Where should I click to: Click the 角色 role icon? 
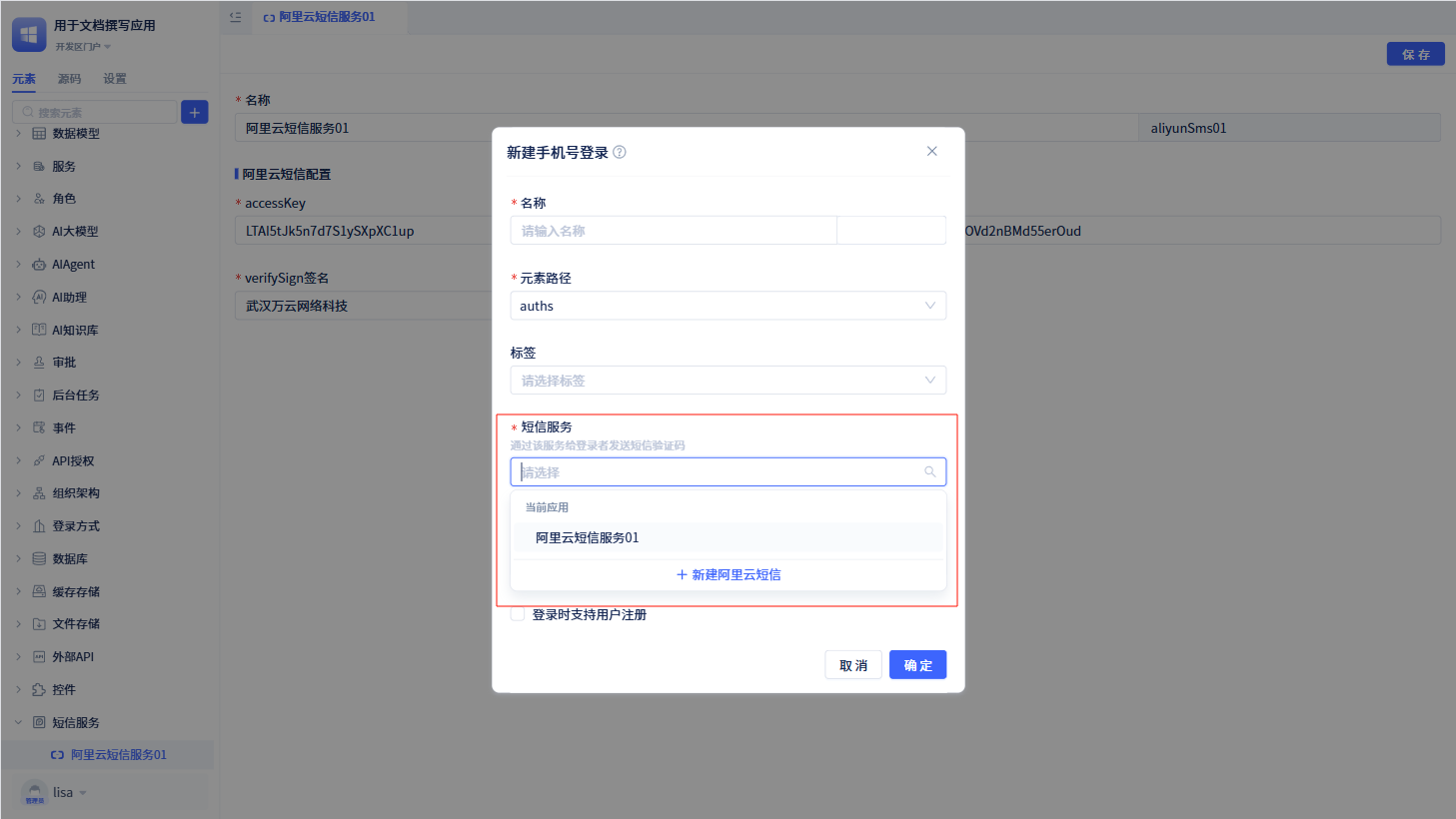tap(39, 199)
